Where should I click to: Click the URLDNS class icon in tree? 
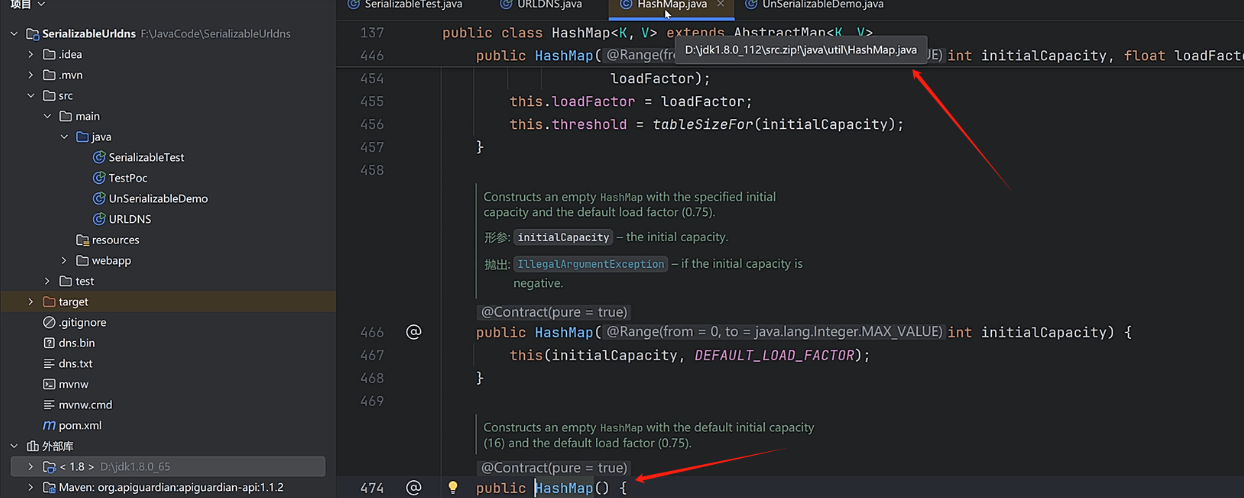99,219
